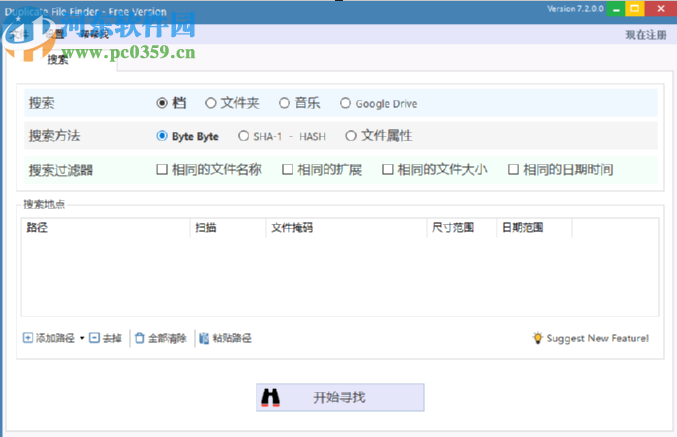This screenshot has height=437, width=677.
Task: Enable 相同的文件大小 filter checkbox
Action: pyautogui.click(x=387, y=169)
